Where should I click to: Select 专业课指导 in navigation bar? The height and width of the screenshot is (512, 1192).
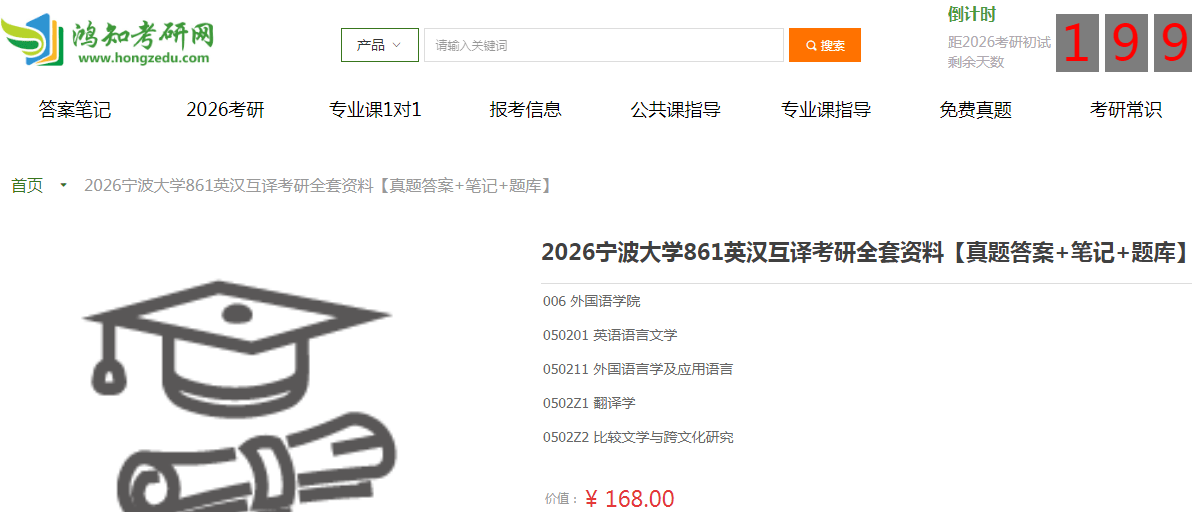click(x=826, y=110)
